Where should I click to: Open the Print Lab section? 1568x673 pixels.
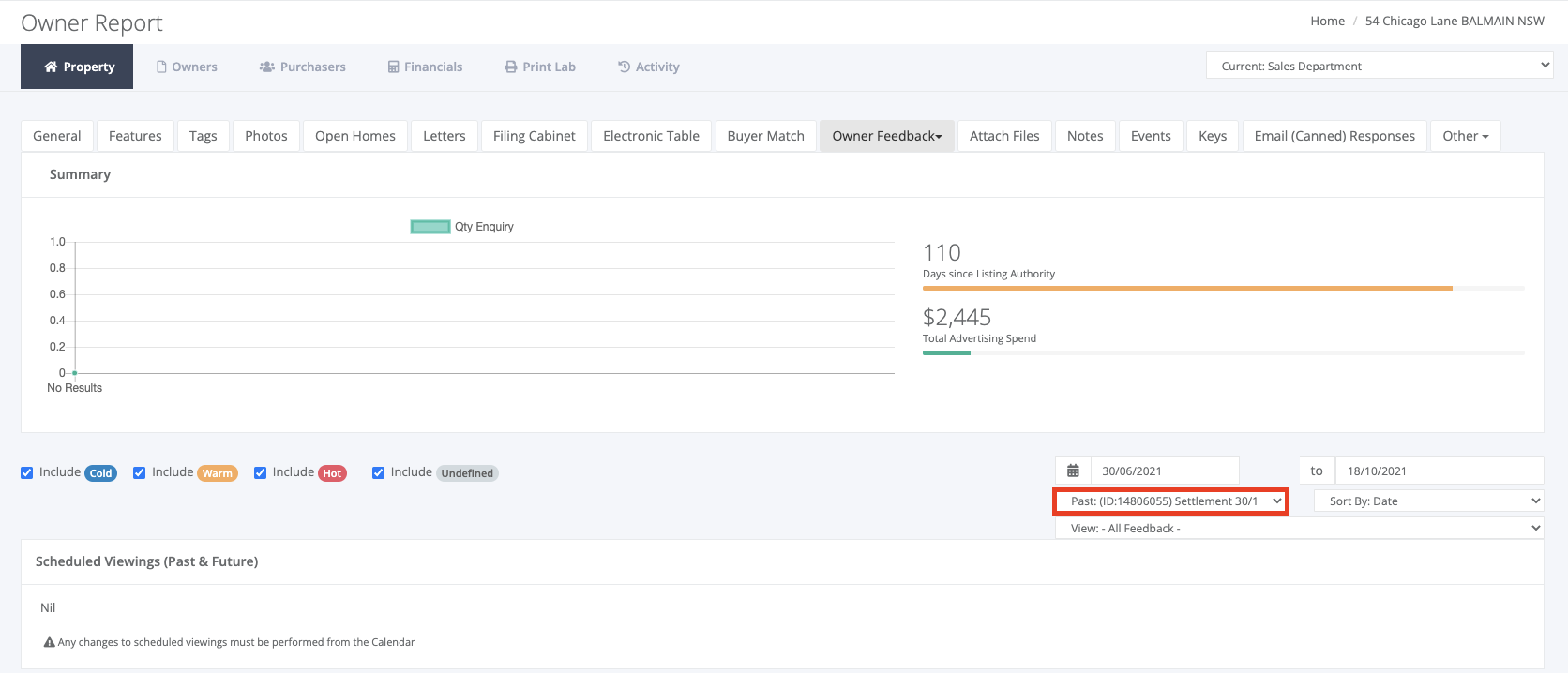(x=540, y=67)
